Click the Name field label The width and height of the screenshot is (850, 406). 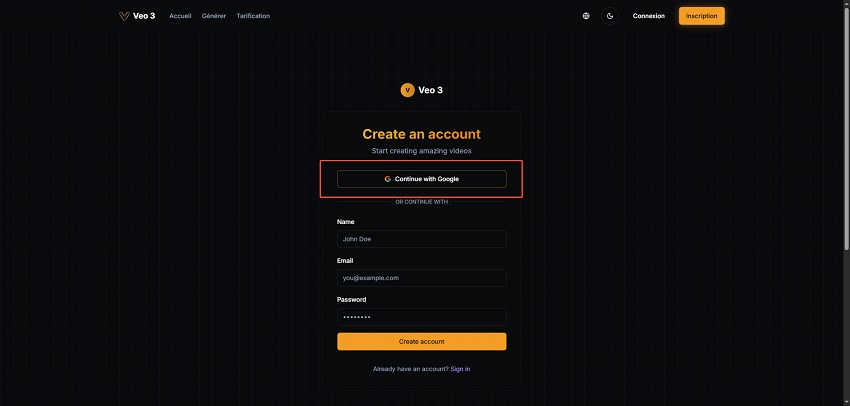346,222
